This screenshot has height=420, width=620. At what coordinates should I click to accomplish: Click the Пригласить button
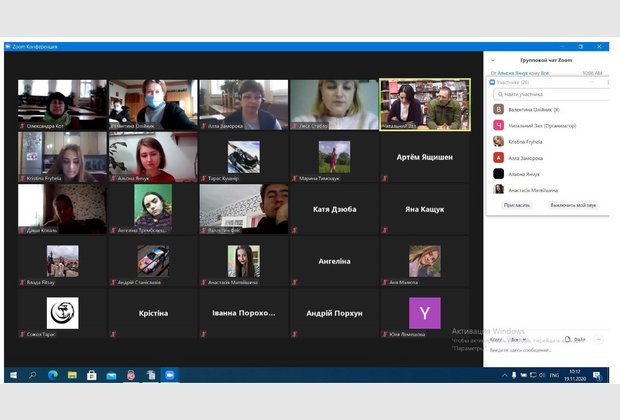[516, 204]
